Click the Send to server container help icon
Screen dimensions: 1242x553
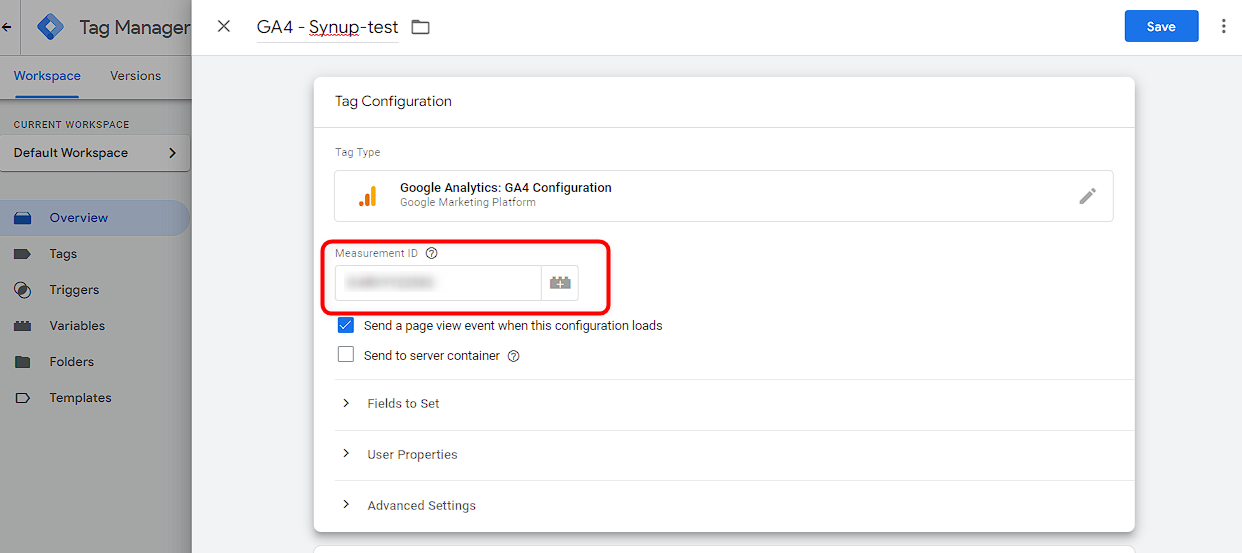click(513, 356)
